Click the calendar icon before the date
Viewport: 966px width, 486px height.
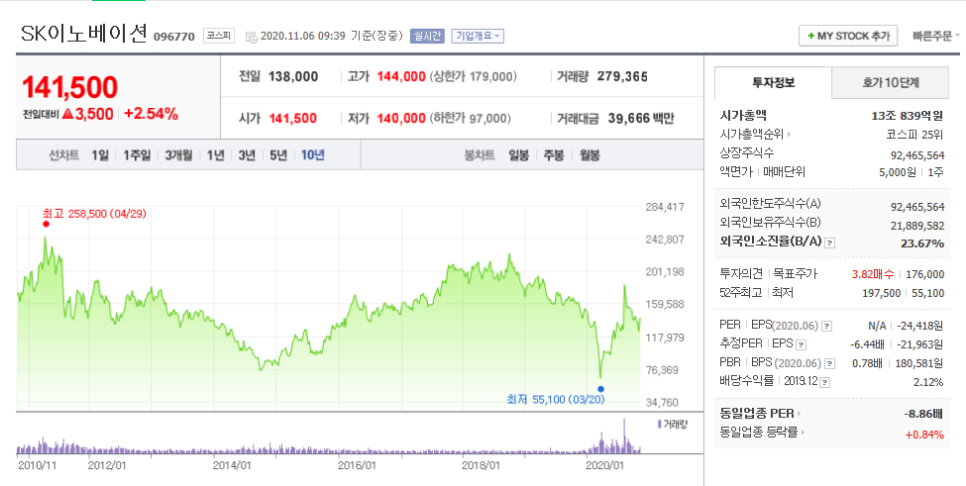pos(251,37)
